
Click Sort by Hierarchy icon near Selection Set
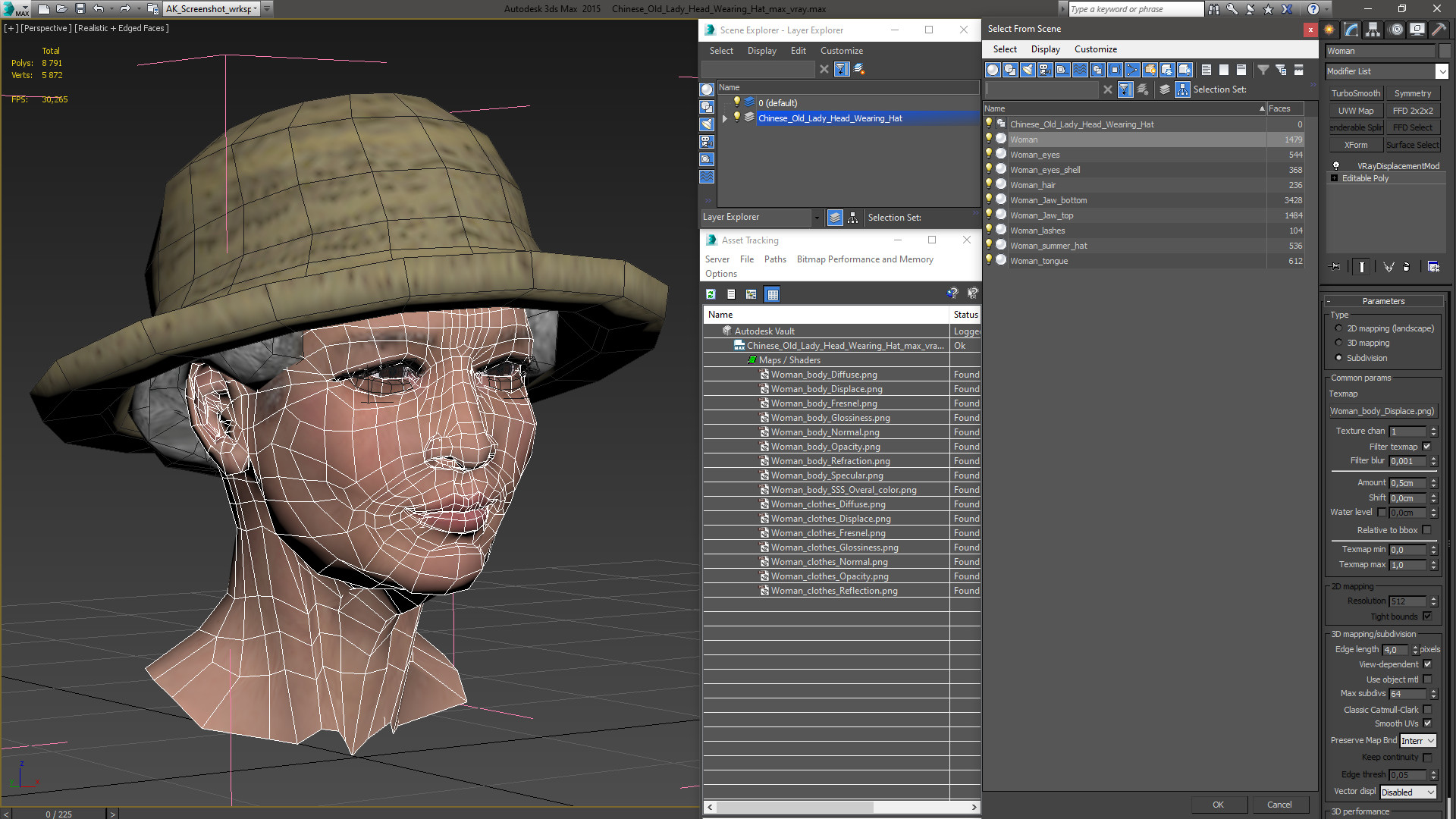click(1182, 89)
